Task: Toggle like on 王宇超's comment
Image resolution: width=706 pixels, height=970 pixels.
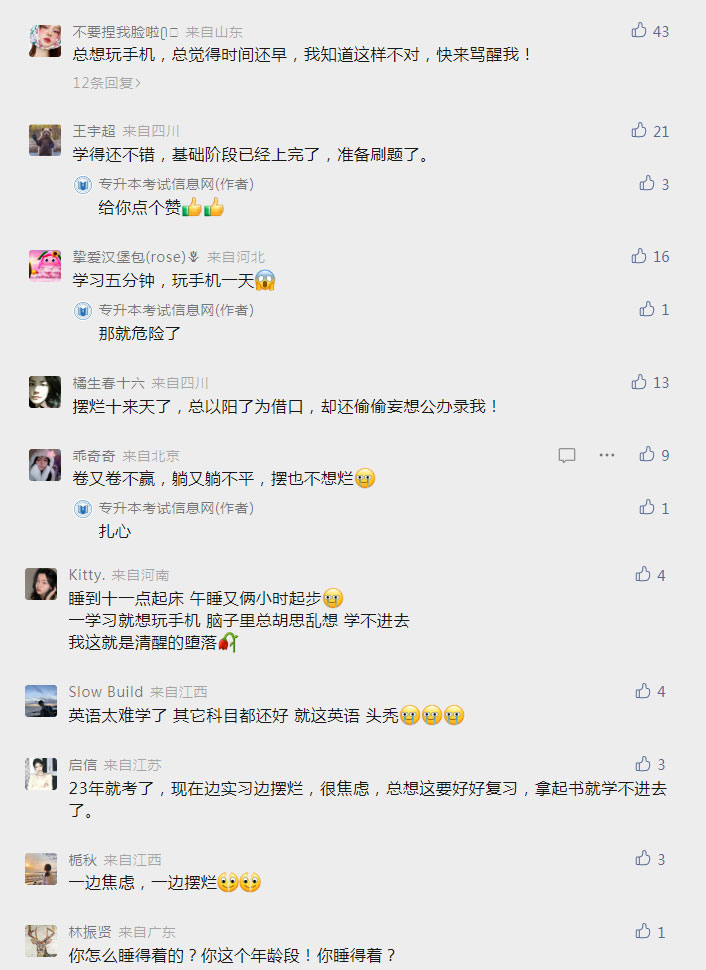Action: [x=639, y=129]
